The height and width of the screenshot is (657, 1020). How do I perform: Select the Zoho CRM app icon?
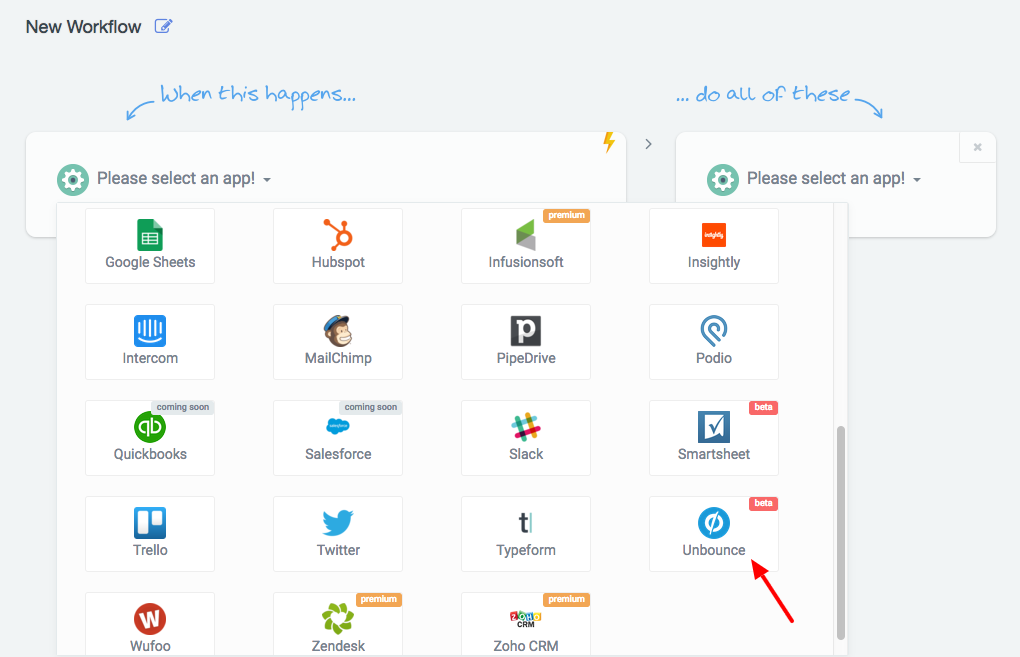pos(526,619)
